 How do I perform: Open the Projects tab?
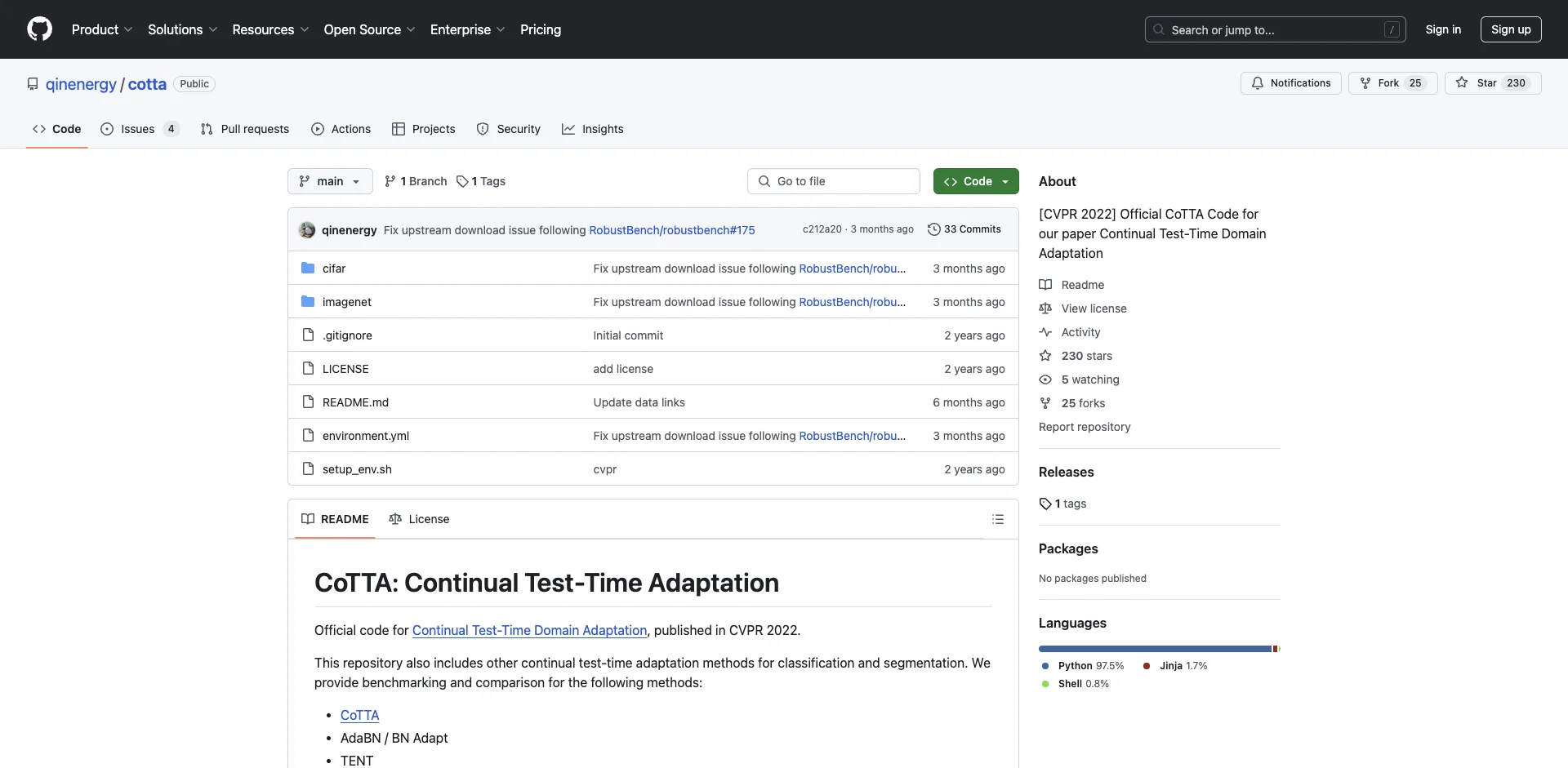(424, 129)
